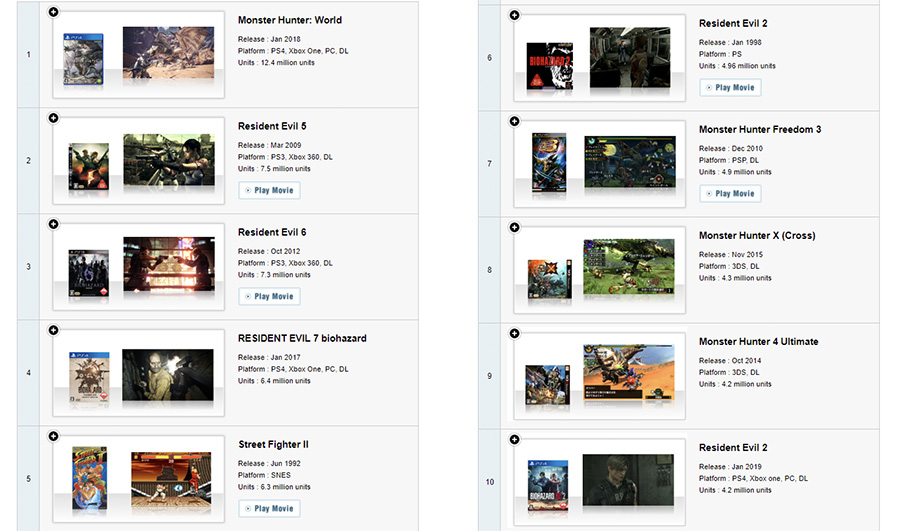Click Release : Jun 1992 text

pyautogui.click(x=269, y=464)
